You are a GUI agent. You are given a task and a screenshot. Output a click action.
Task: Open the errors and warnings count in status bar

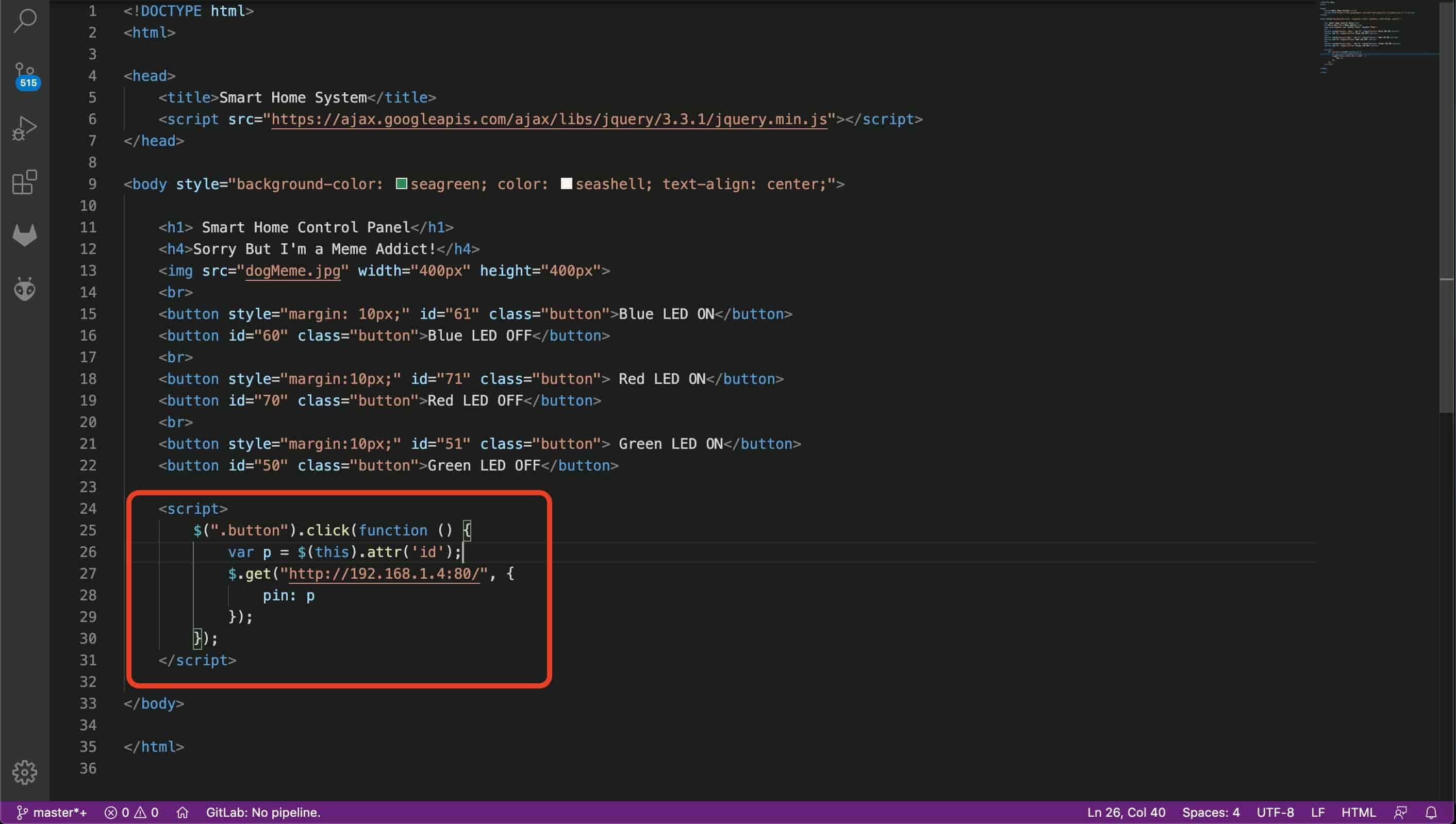coord(131,813)
